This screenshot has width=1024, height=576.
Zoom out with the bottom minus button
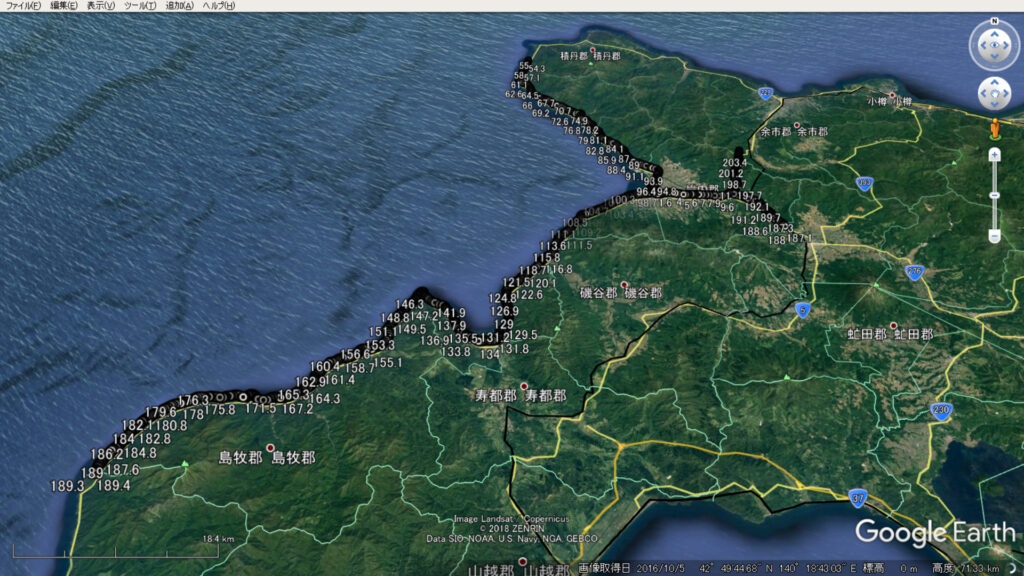point(994,236)
